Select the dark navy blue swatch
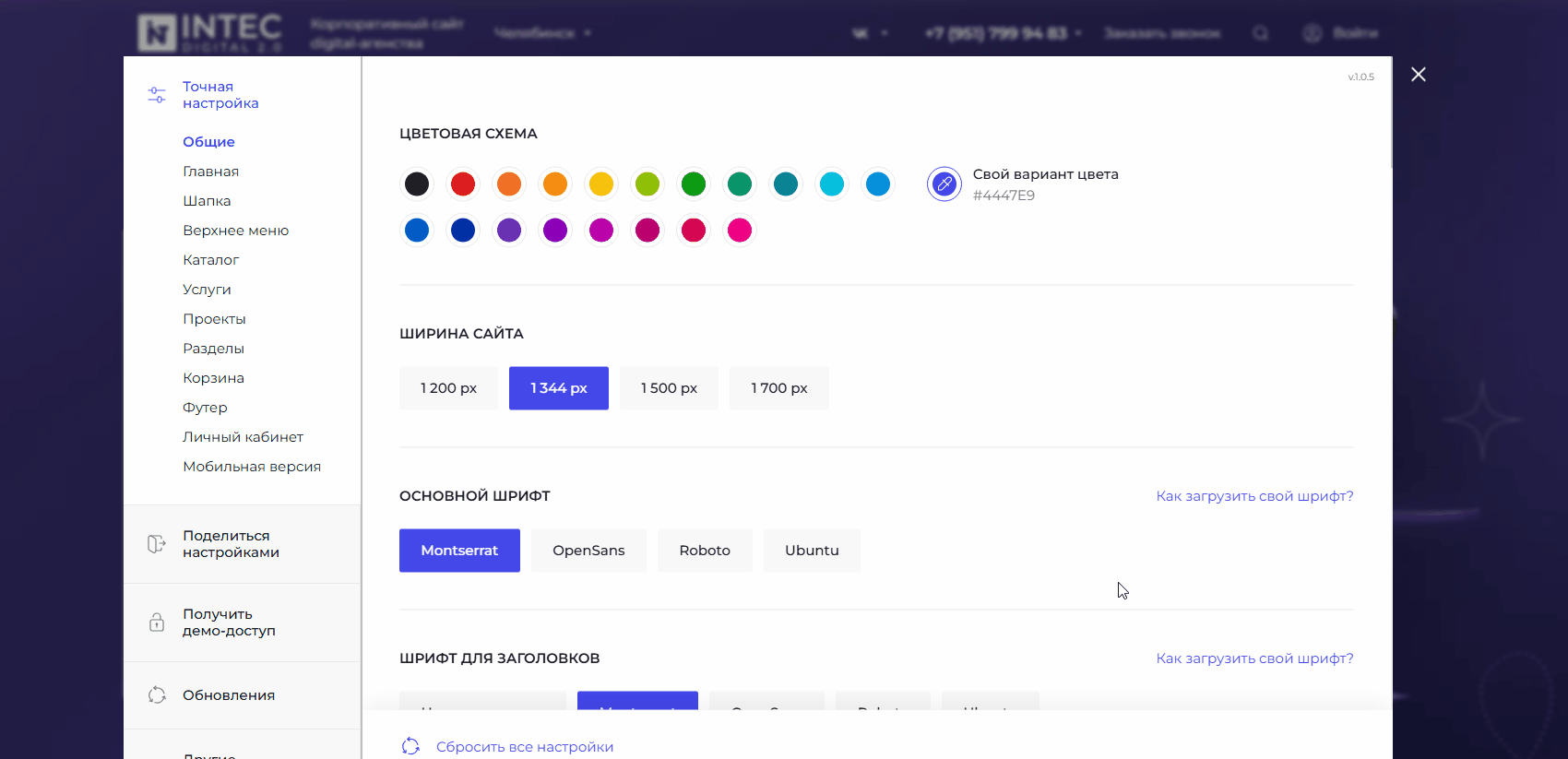Viewport: 1568px width, 759px height. [463, 231]
